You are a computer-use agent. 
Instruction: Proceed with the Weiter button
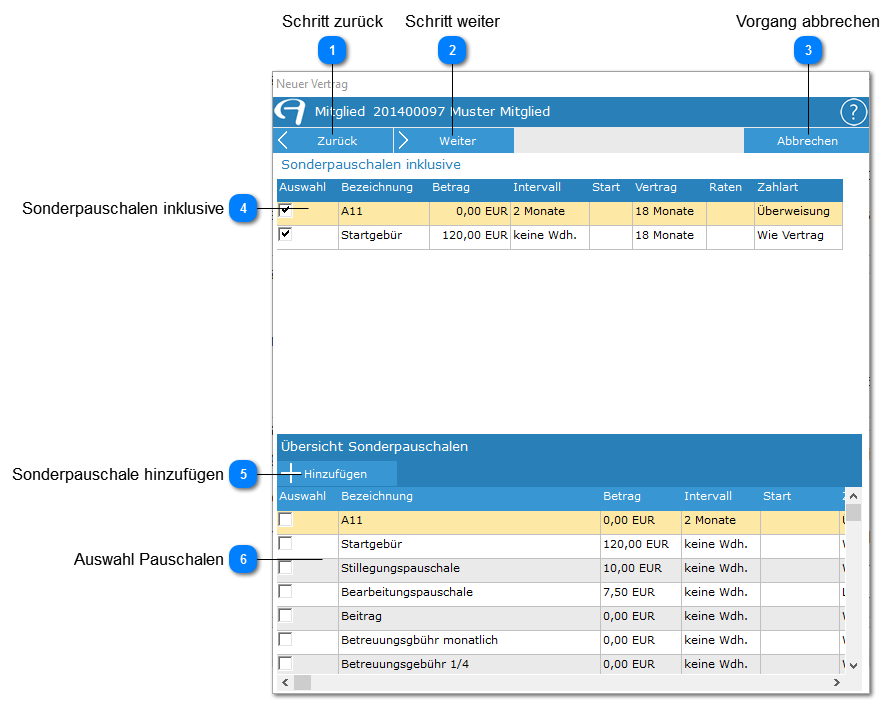click(454, 141)
